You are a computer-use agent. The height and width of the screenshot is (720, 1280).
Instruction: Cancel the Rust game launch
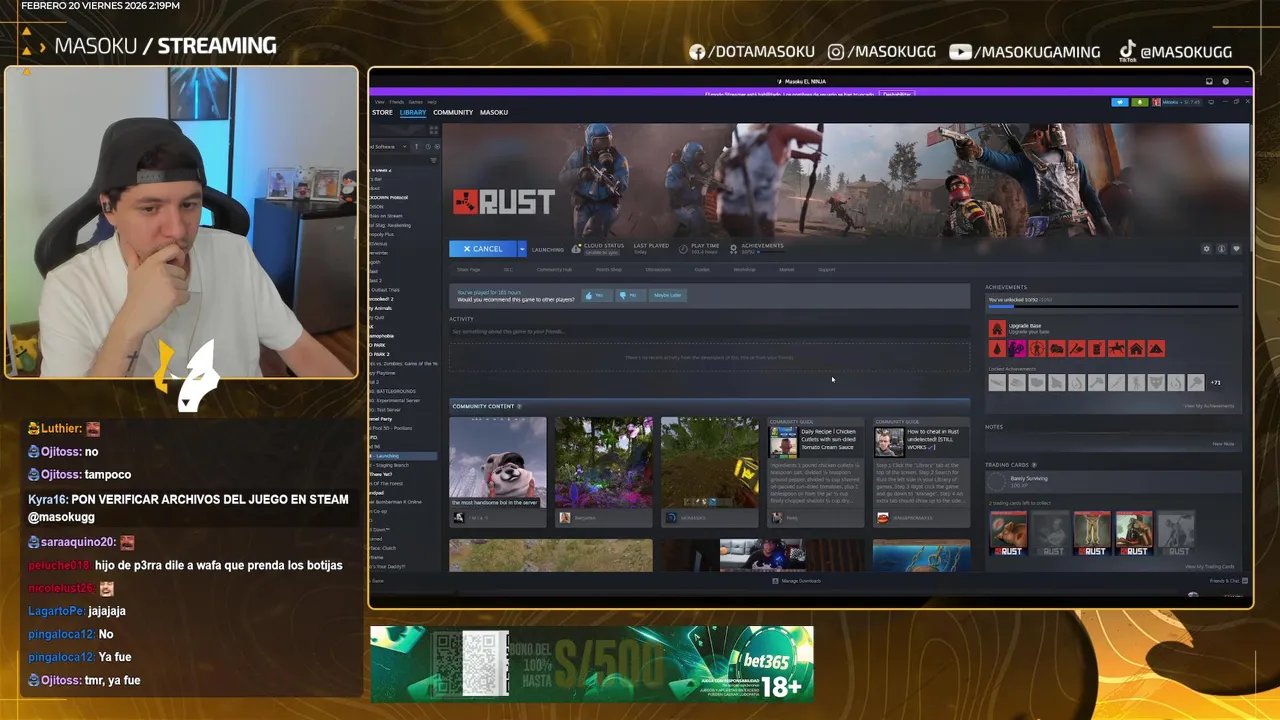click(x=483, y=249)
